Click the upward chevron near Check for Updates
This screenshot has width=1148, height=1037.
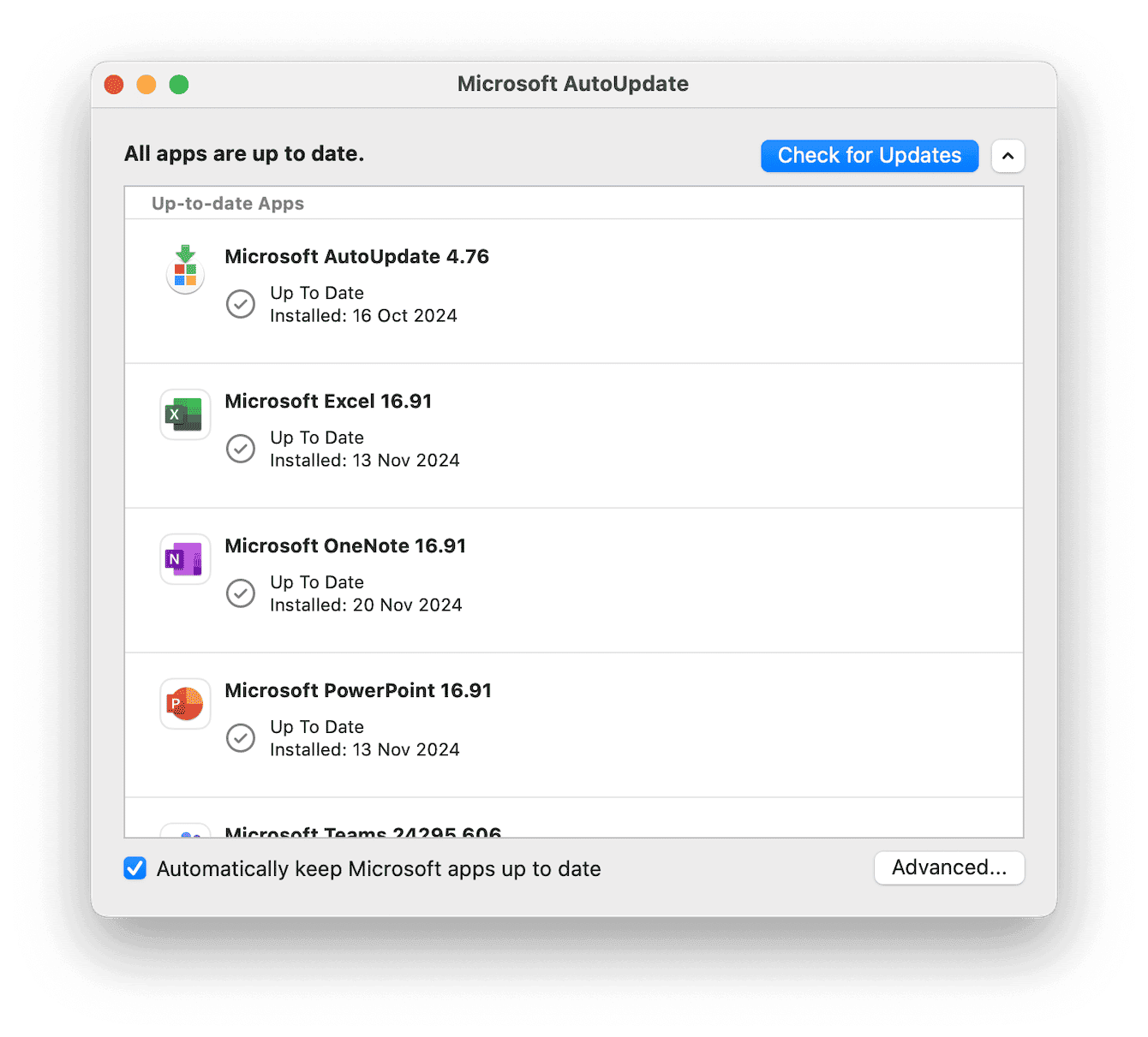point(1007,156)
